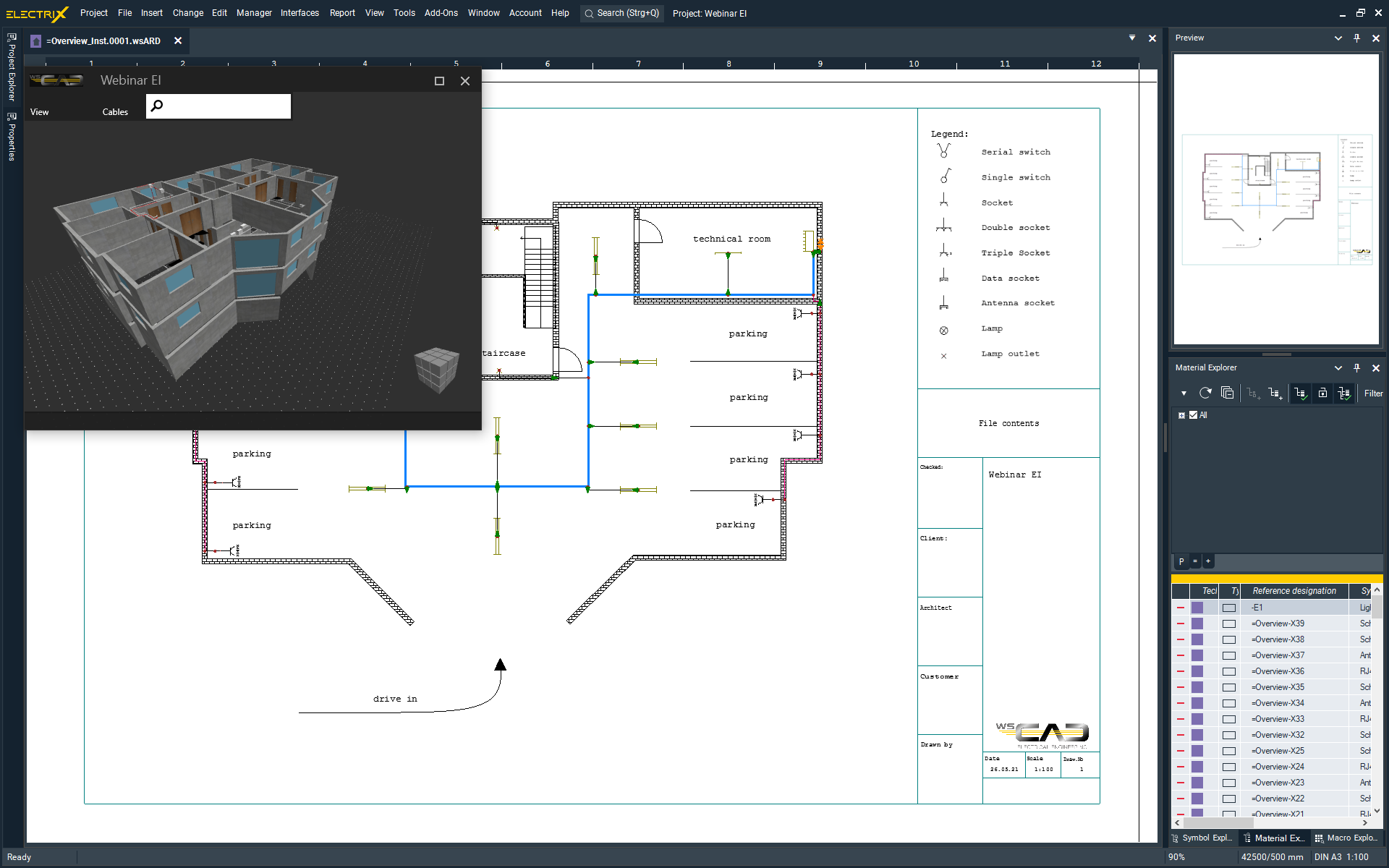Open the Cables menu in Webinar EI window
Image resolution: width=1389 pixels, height=868 pixels.
click(115, 111)
